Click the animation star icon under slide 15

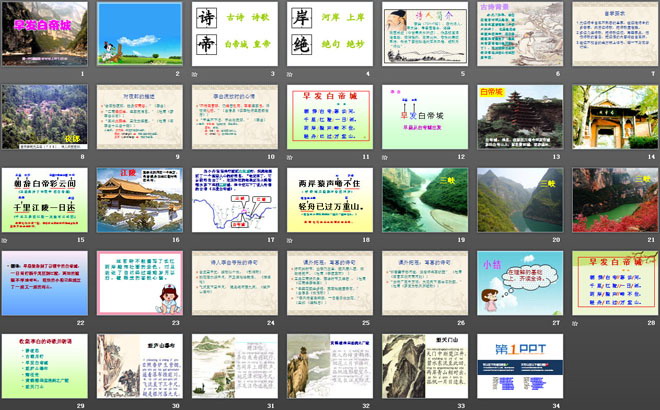[x=4, y=240]
